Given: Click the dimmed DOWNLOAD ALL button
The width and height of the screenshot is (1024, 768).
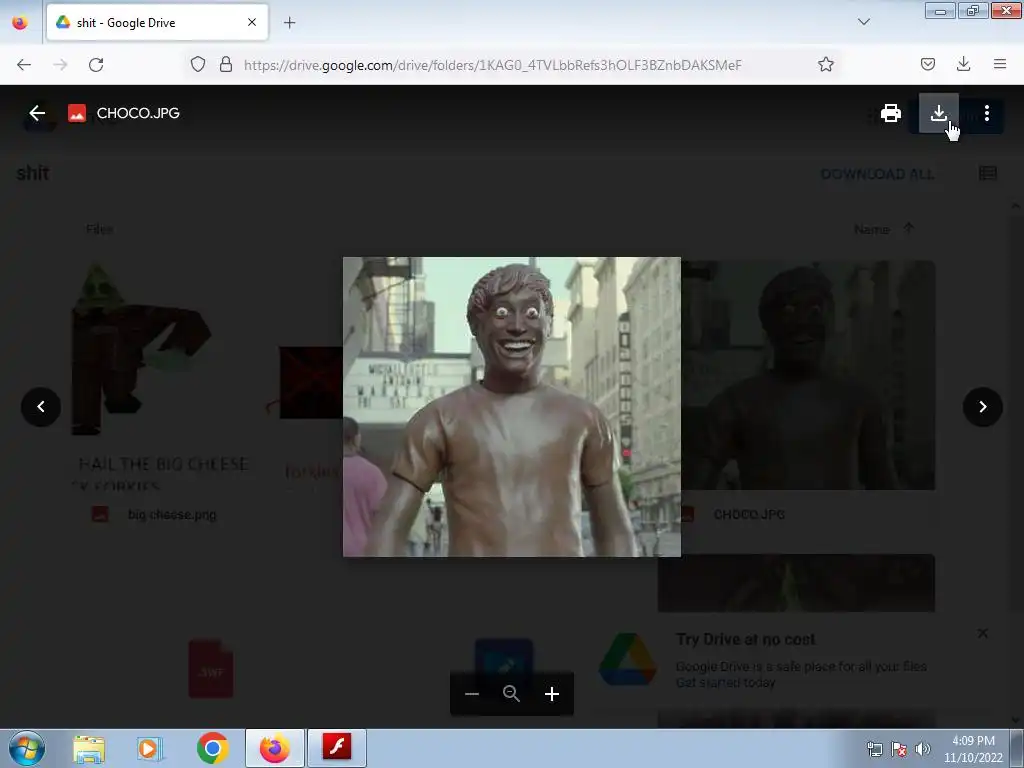Looking at the screenshot, I should tap(877, 174).
